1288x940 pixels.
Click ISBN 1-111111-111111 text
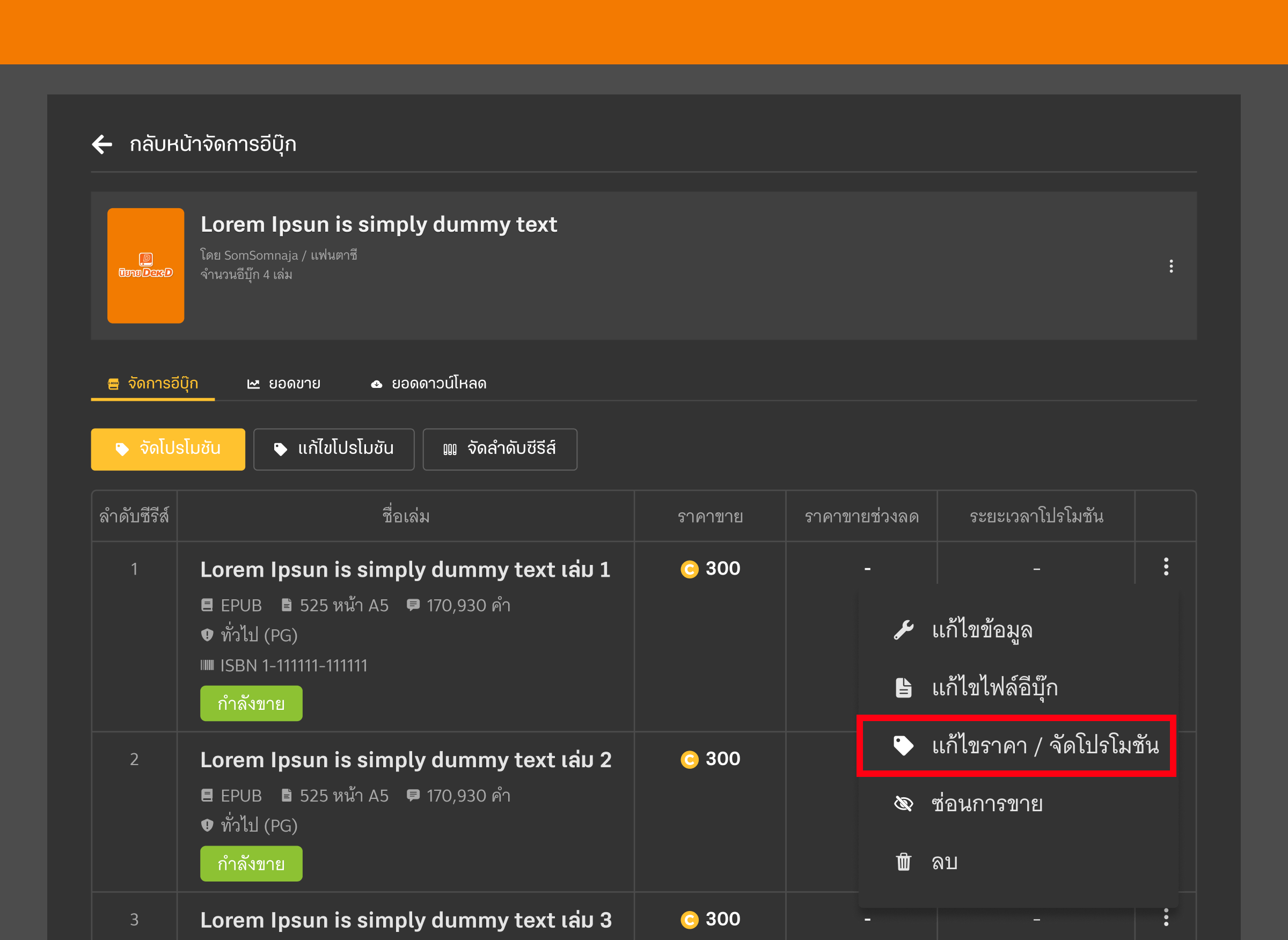pyautogui.click(x=294, y=665)
